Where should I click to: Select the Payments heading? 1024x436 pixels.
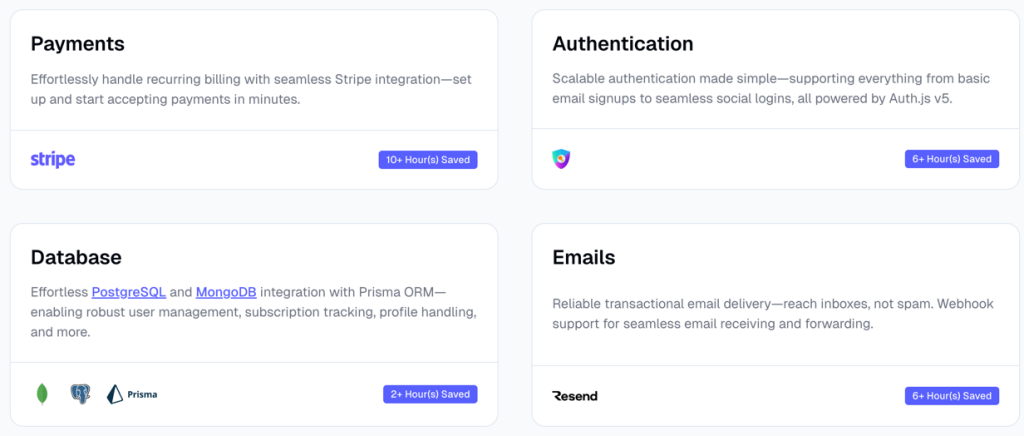(78, 44)
